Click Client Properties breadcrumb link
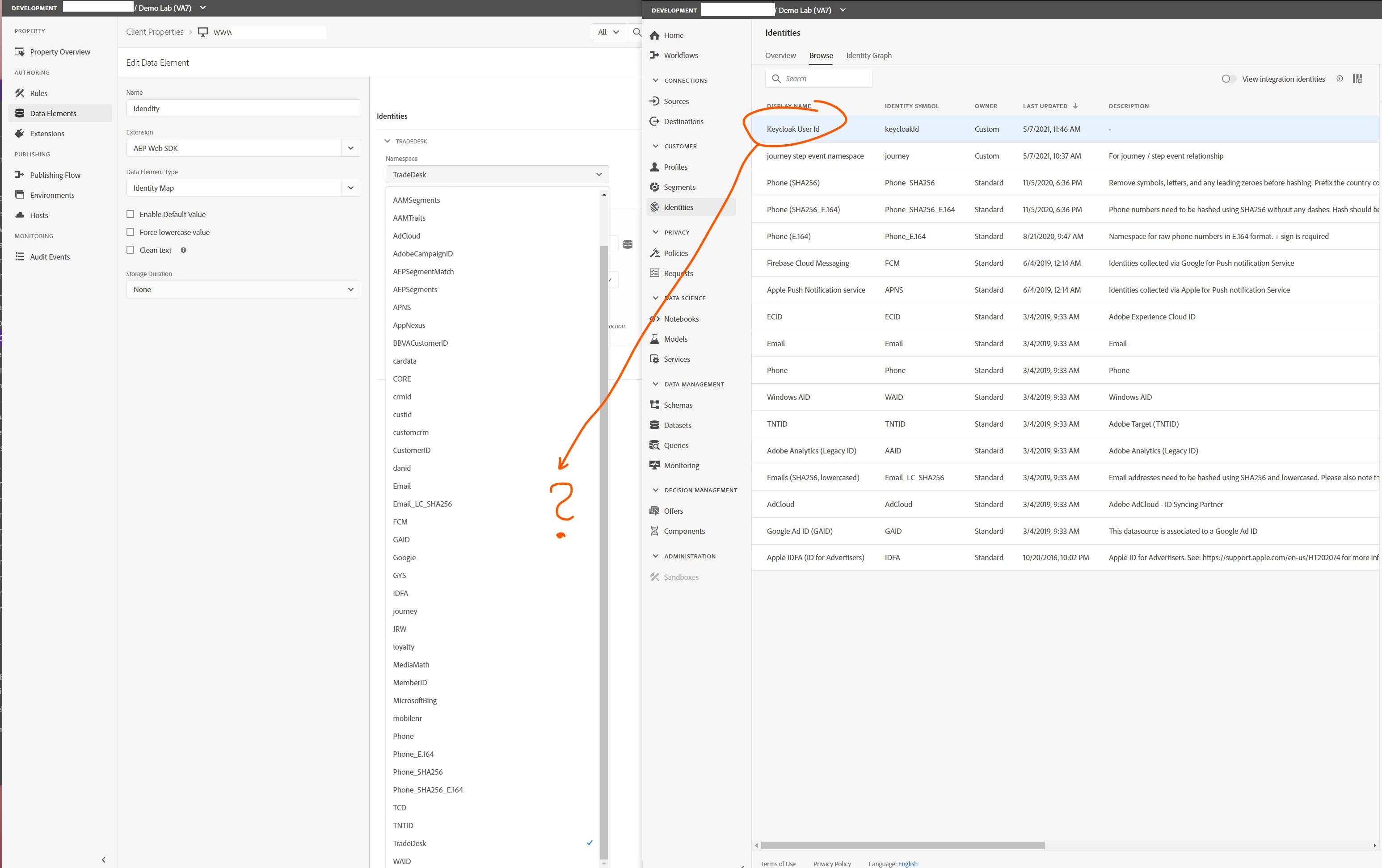 (x=154, y=32)
